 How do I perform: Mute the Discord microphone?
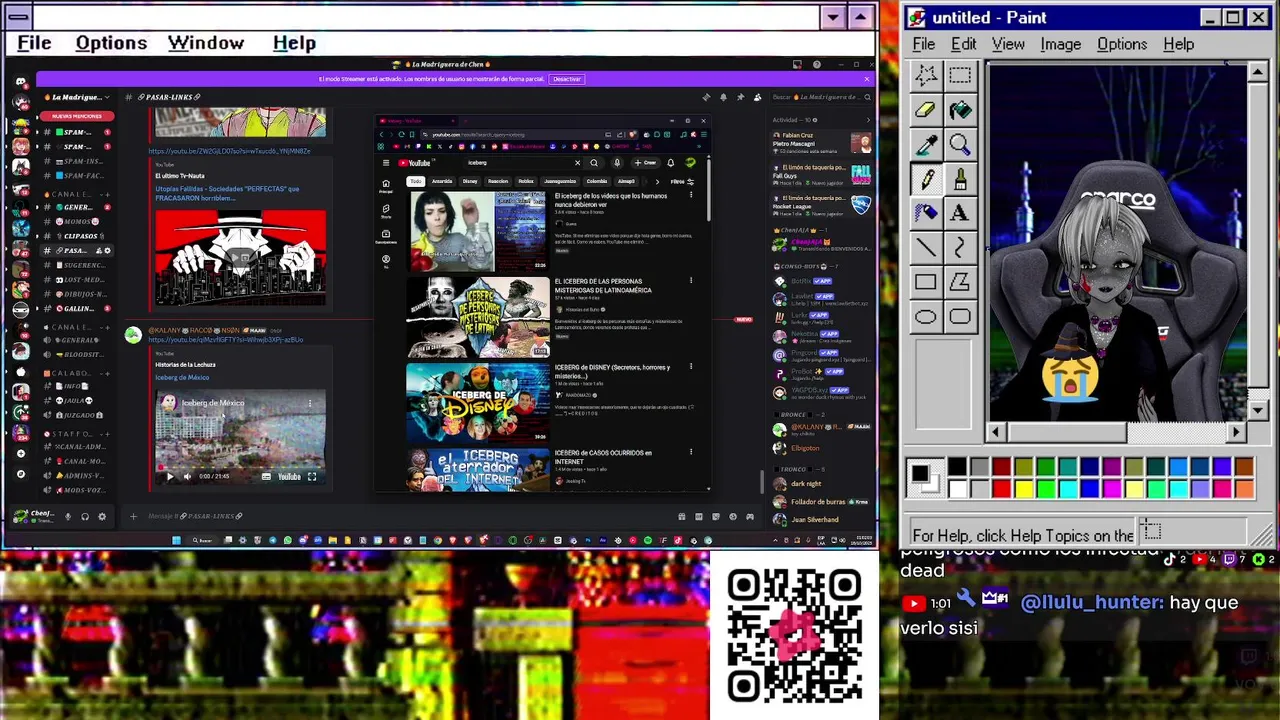[68, 516]
